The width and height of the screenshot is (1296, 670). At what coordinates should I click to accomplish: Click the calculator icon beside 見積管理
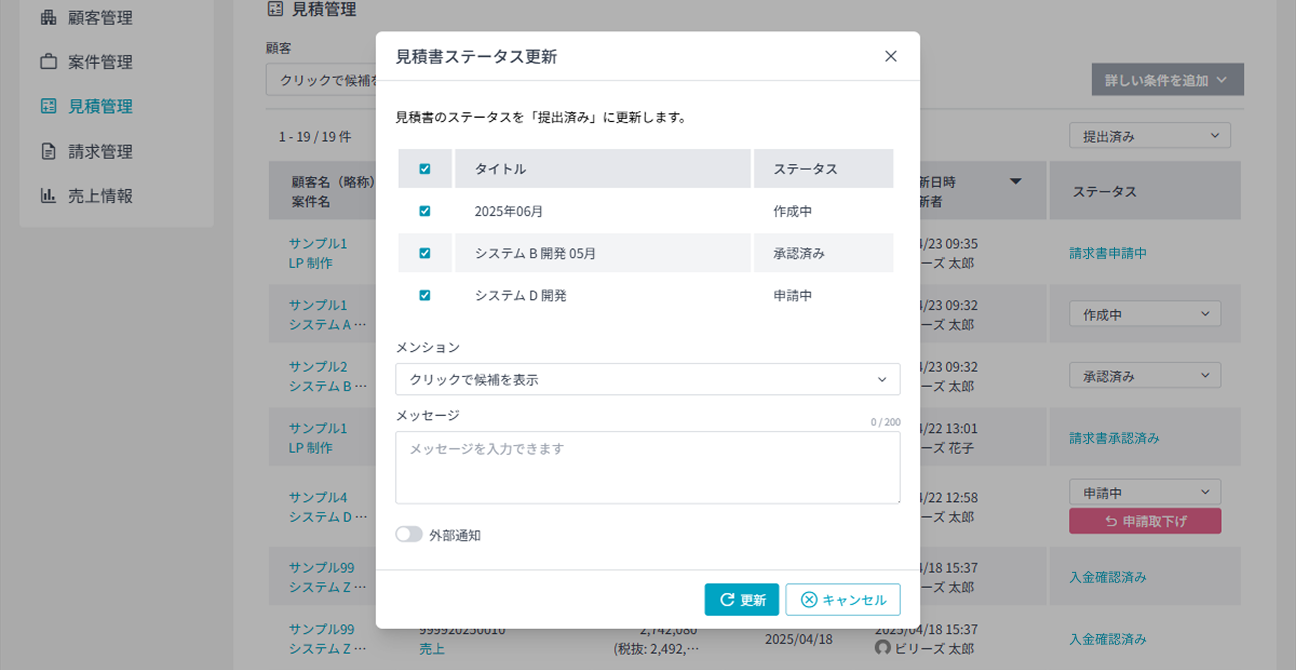point(48,106)
